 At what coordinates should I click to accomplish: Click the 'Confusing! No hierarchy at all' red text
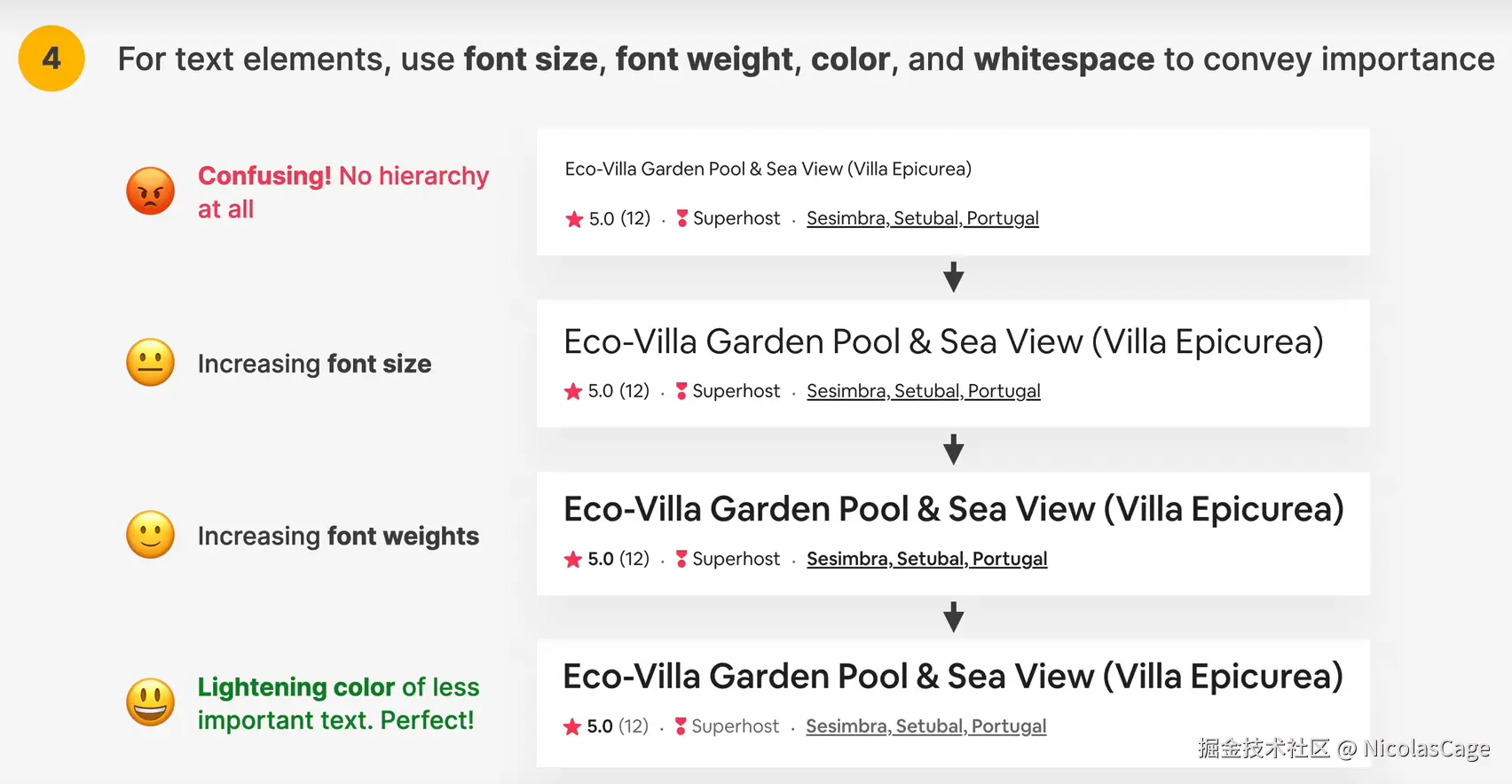click(x=343, y=192)
